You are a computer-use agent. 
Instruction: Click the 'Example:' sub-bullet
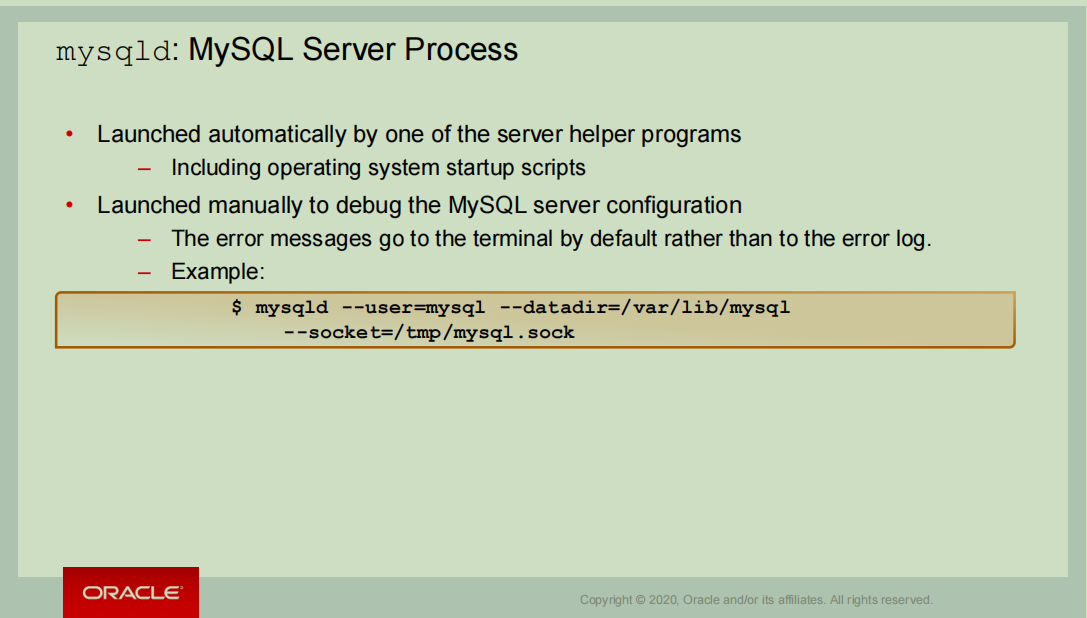click(218, 271)
